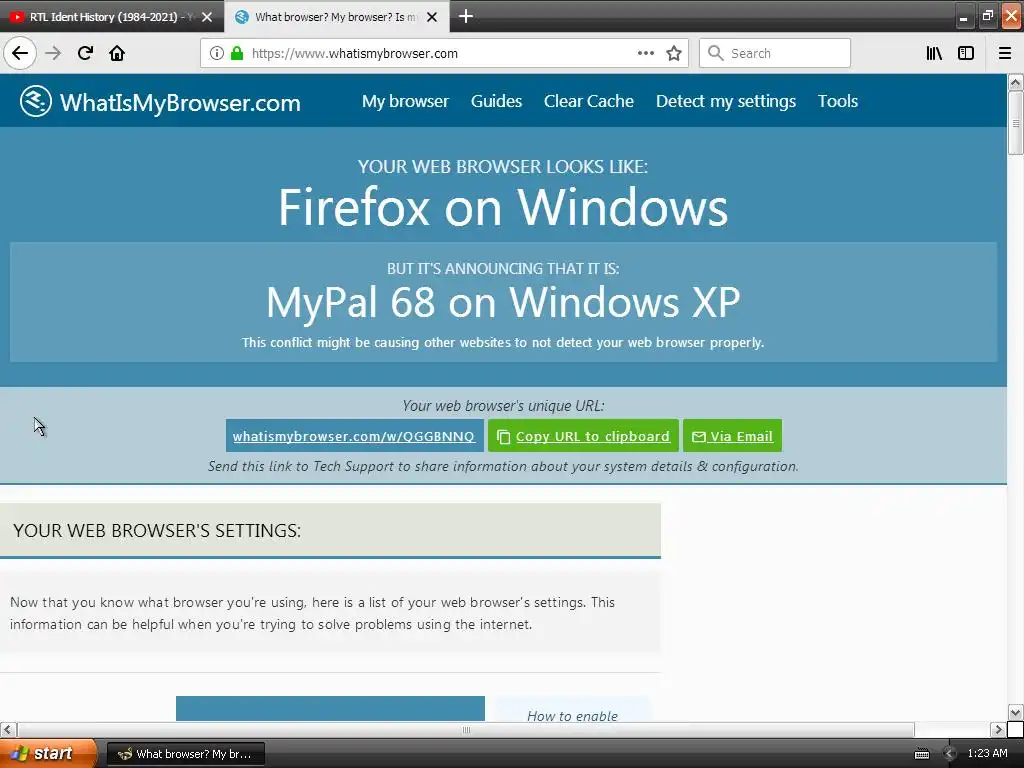The image size is (1024, 768).
Task: Open the hamburger application menu
Action: click(x=1005, y=53)
